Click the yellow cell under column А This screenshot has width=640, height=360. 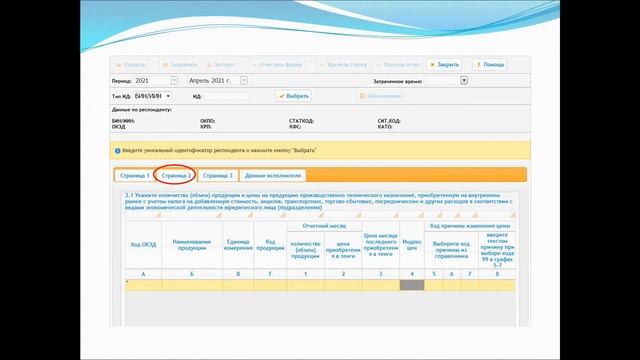pyautogui.click(x=143, y=285)
